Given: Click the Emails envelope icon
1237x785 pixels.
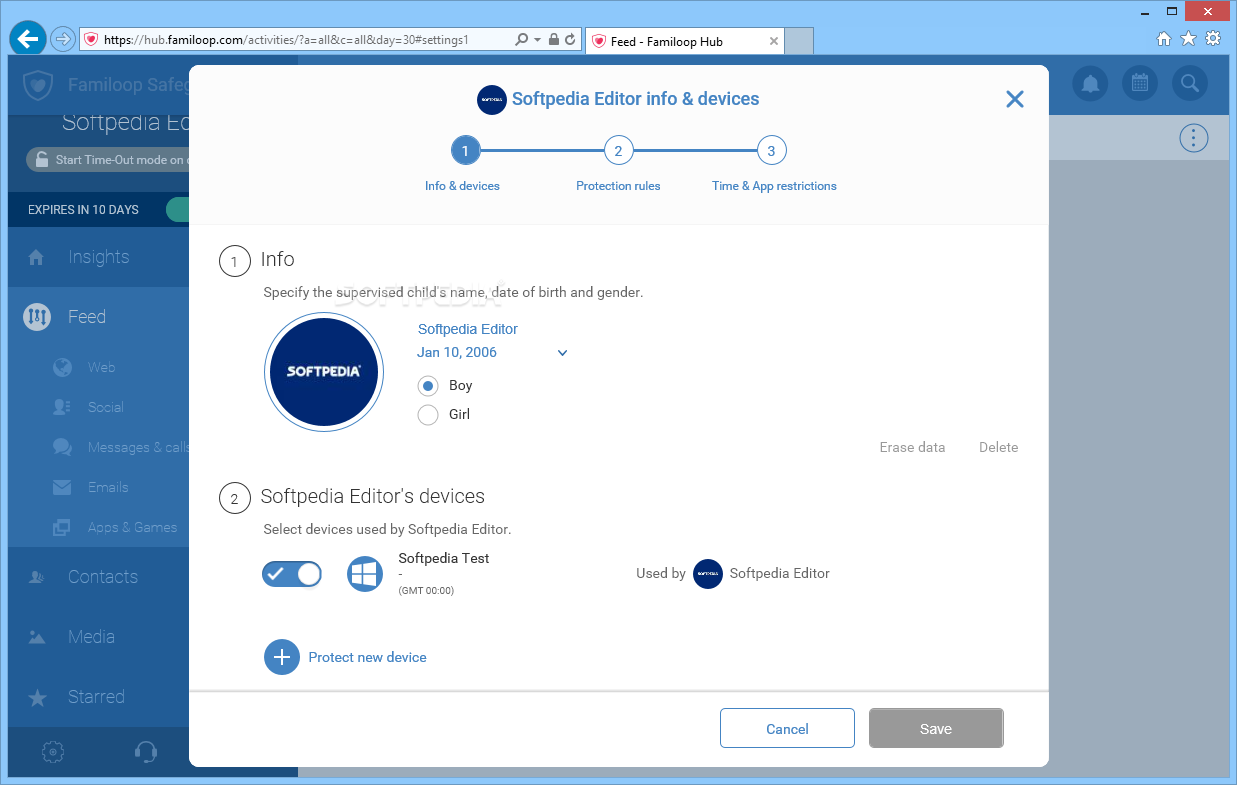Looking at the screenshot, I should (62, 488).
